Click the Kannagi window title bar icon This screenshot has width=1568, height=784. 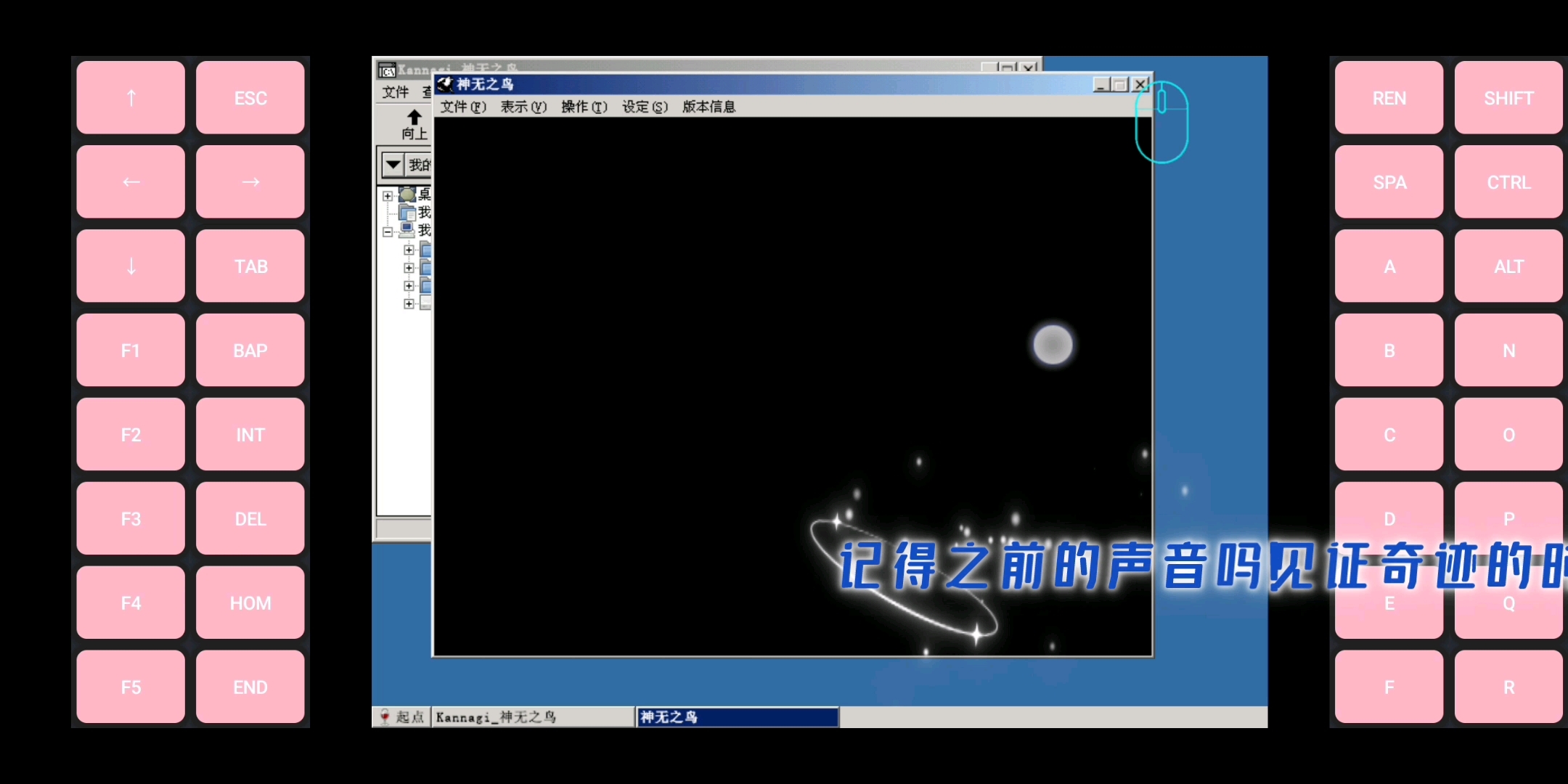click(387, 70)
